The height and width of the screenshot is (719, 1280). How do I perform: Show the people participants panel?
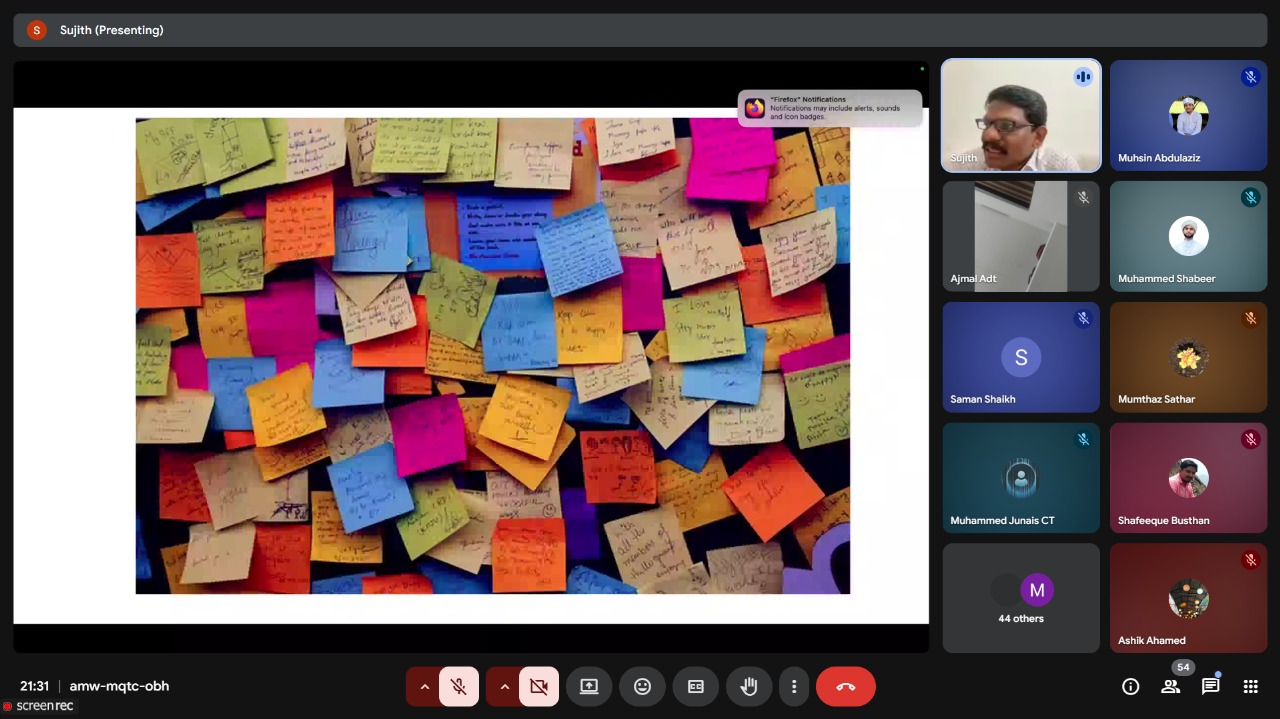pyautogui.click(x=1170, y=686)
